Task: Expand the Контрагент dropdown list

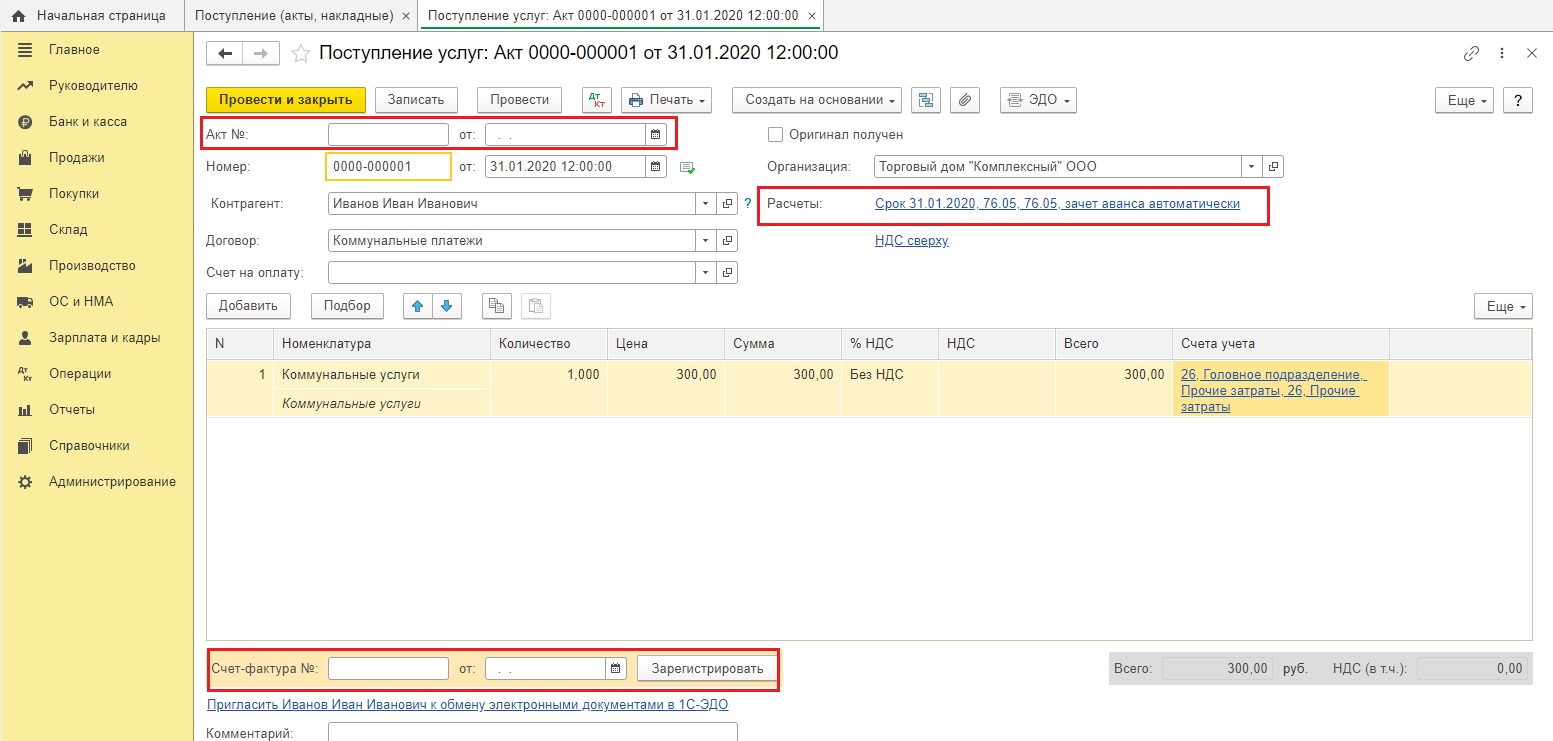Action: click(706, 204)
